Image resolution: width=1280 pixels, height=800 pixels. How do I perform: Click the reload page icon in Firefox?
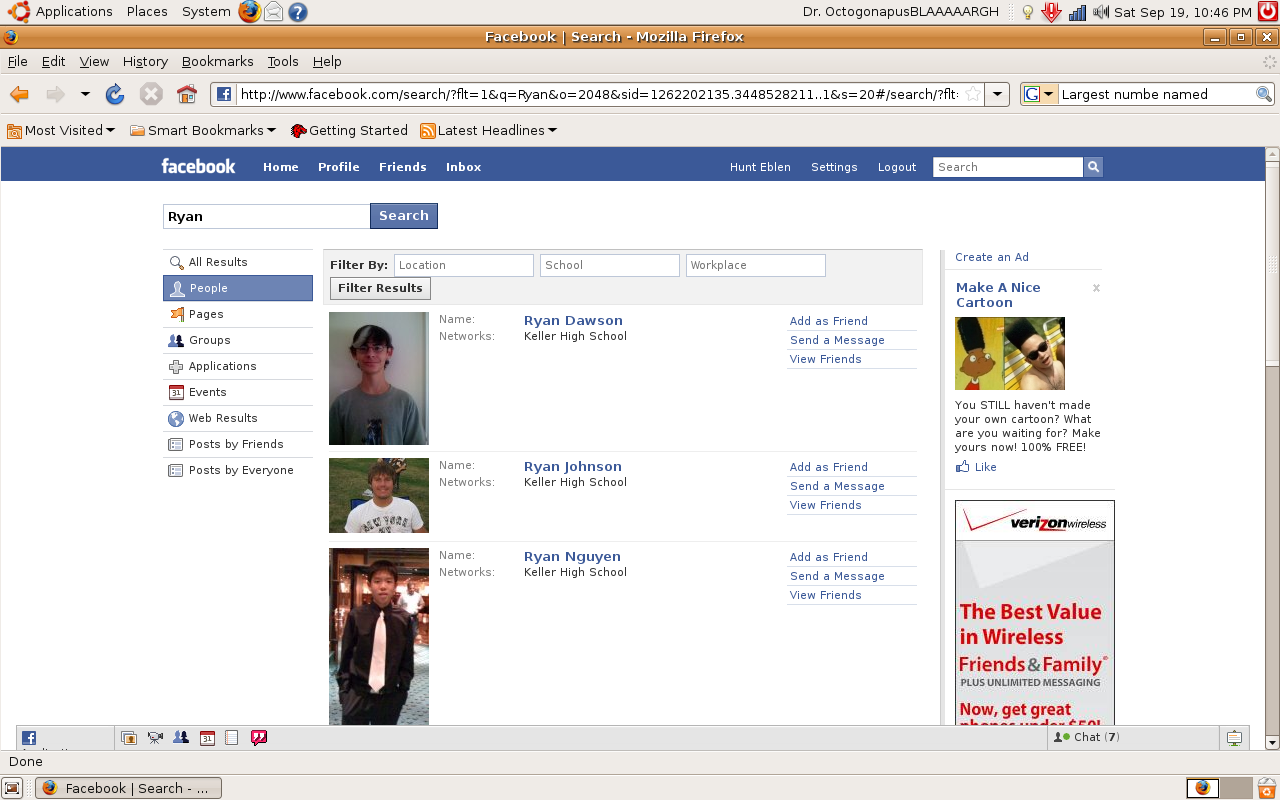(114, 93)
